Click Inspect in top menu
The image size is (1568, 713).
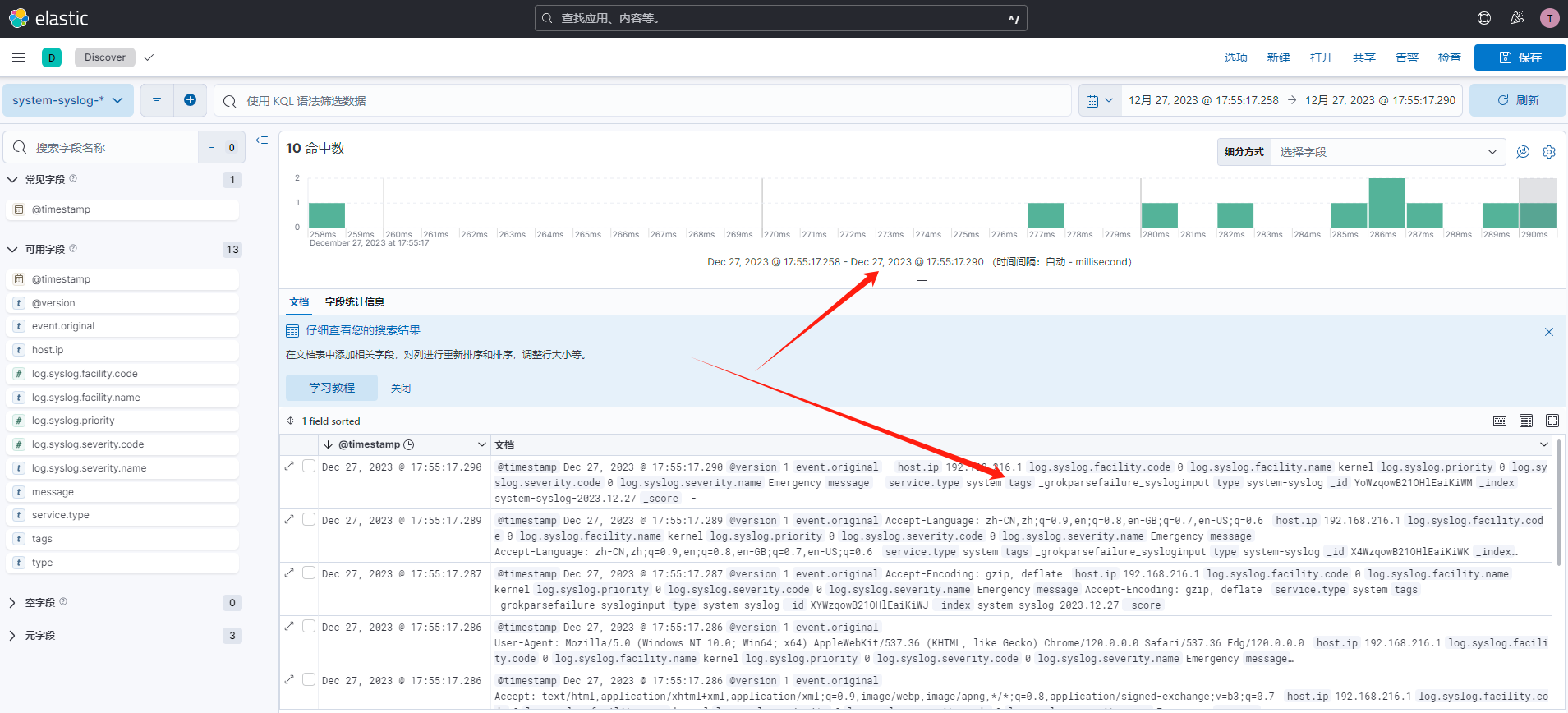click(x=1450, y=57)
